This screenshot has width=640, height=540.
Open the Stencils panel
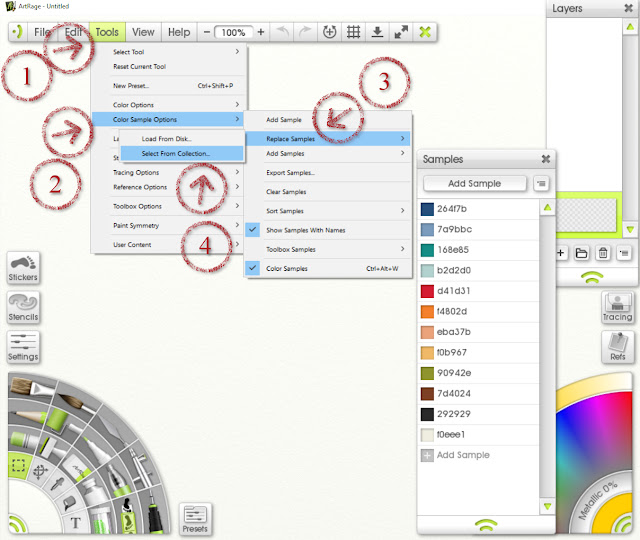(23, 307)
